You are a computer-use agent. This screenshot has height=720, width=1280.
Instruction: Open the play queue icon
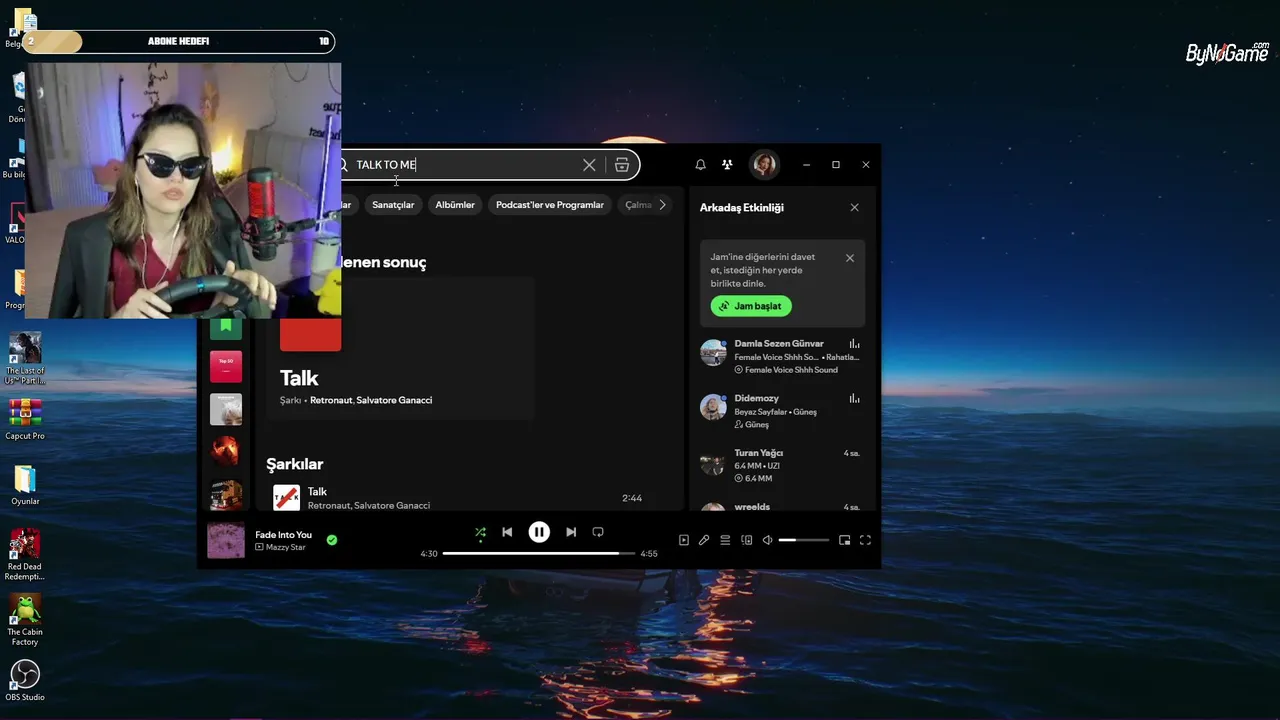point(725,540)
